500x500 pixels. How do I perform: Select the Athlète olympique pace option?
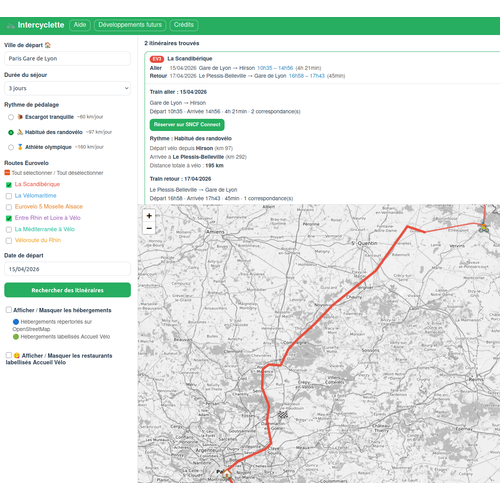pyautogui.click(x=11, y=147)
